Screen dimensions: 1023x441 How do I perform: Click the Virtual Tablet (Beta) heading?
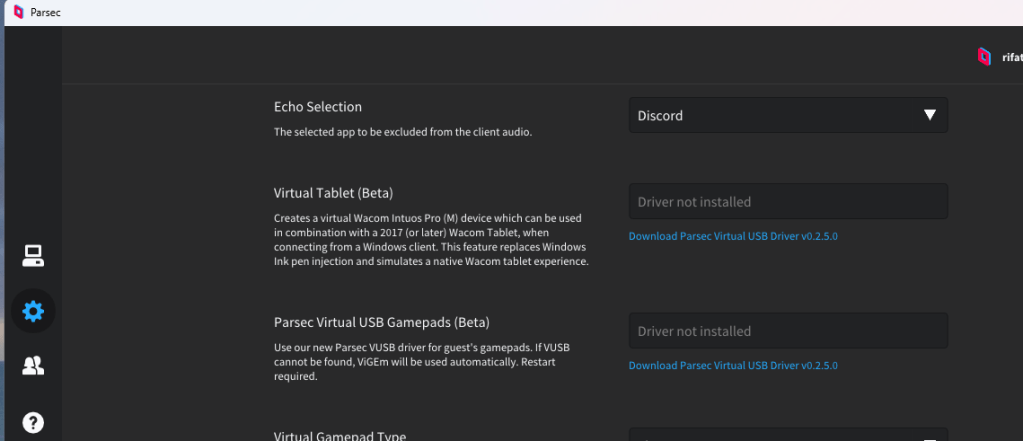333,193
